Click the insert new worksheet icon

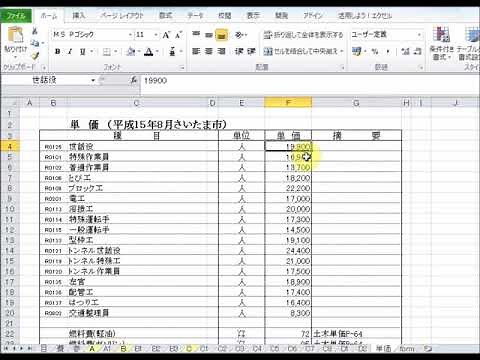[x=428, y=349]
